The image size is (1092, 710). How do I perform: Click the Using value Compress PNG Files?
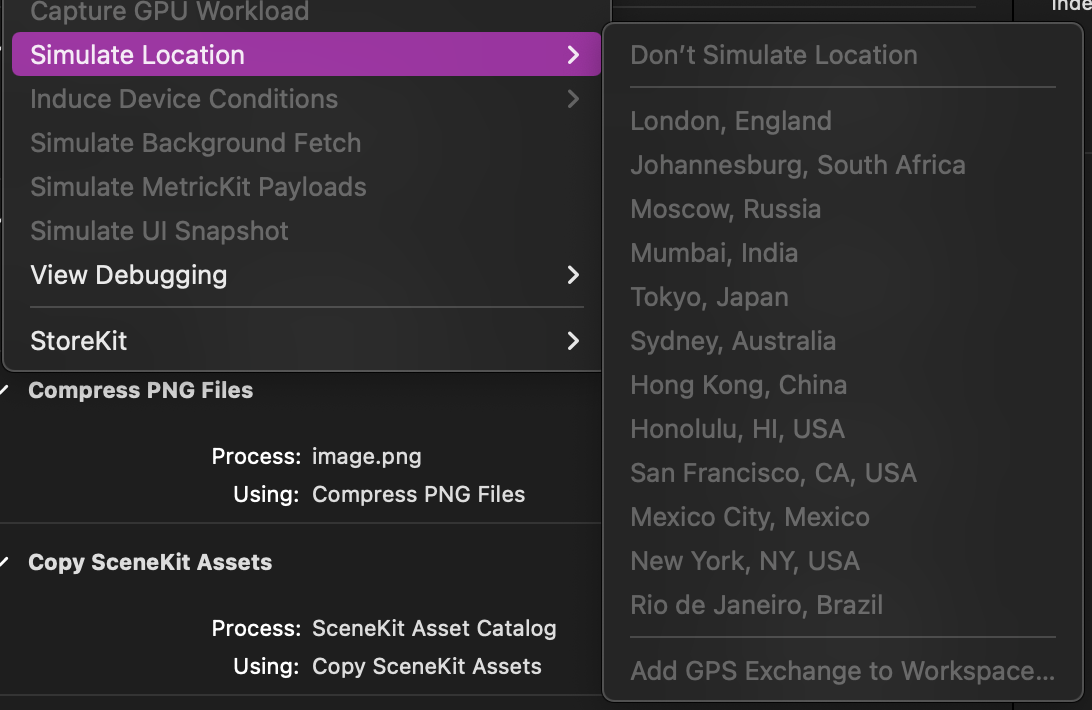(419, 494)
